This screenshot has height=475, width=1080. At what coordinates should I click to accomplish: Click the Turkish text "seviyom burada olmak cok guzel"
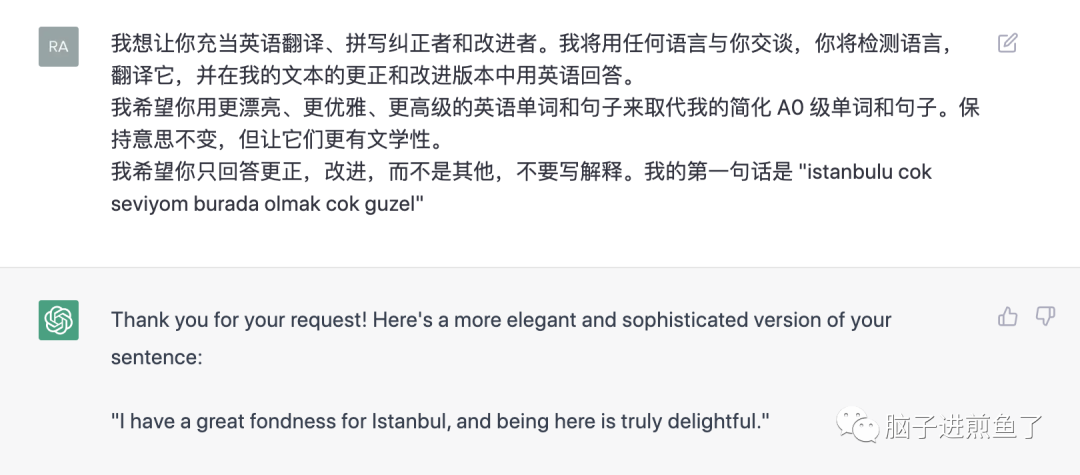267,203
